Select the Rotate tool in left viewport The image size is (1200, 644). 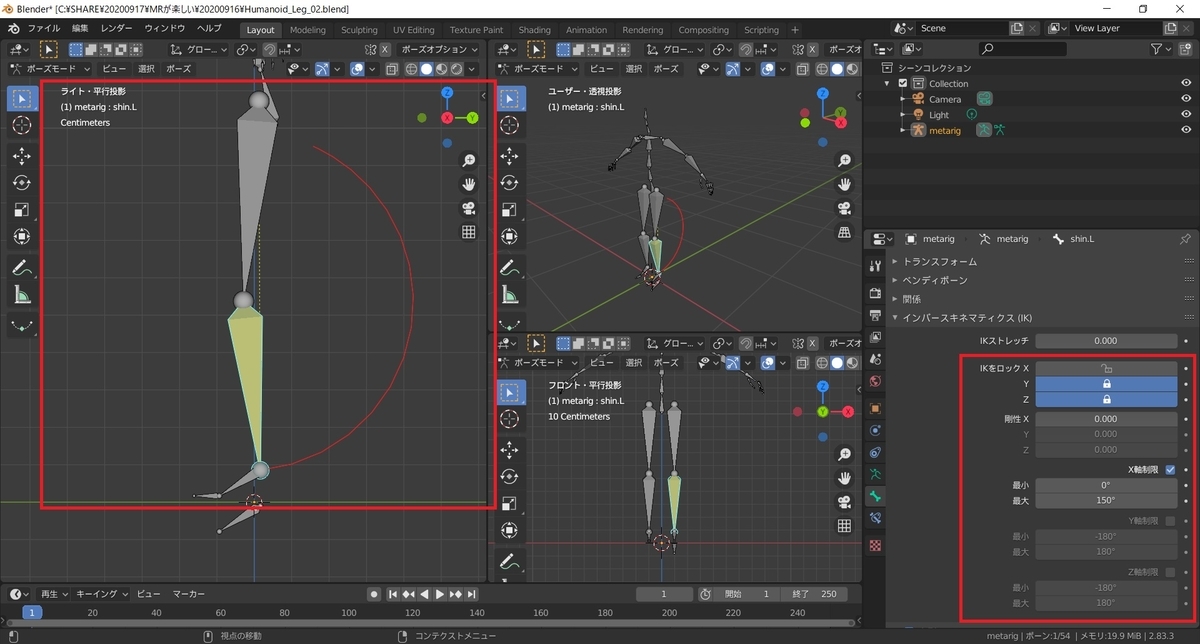coord(22,183)
